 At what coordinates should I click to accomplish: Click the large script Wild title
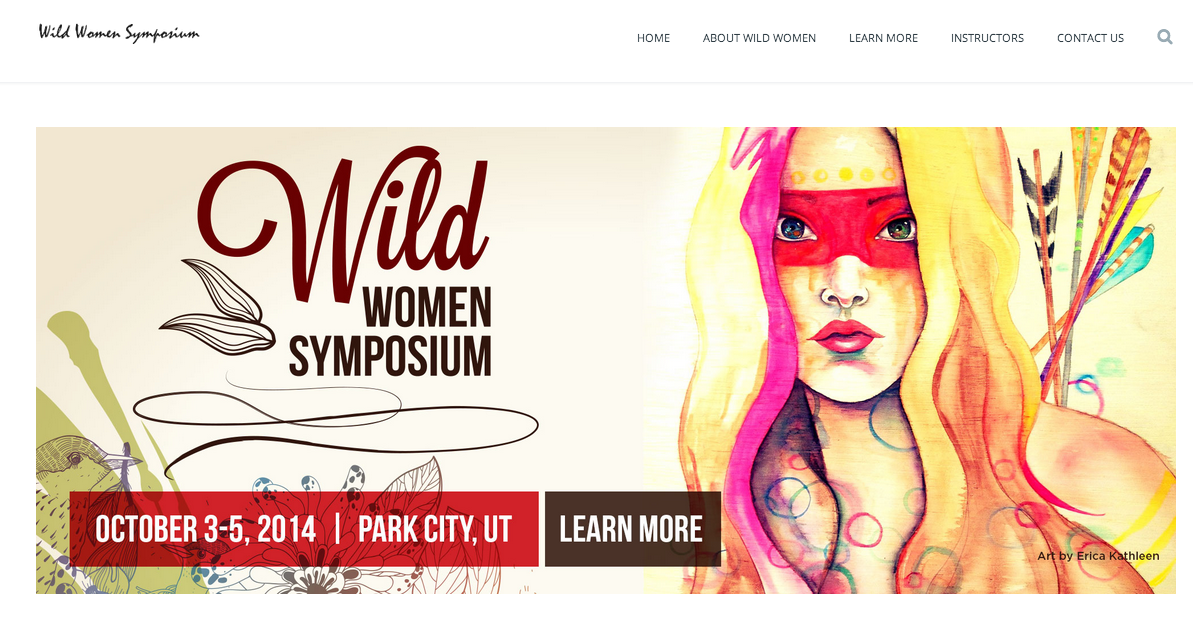pyautogui.click(x=344, y=226)
